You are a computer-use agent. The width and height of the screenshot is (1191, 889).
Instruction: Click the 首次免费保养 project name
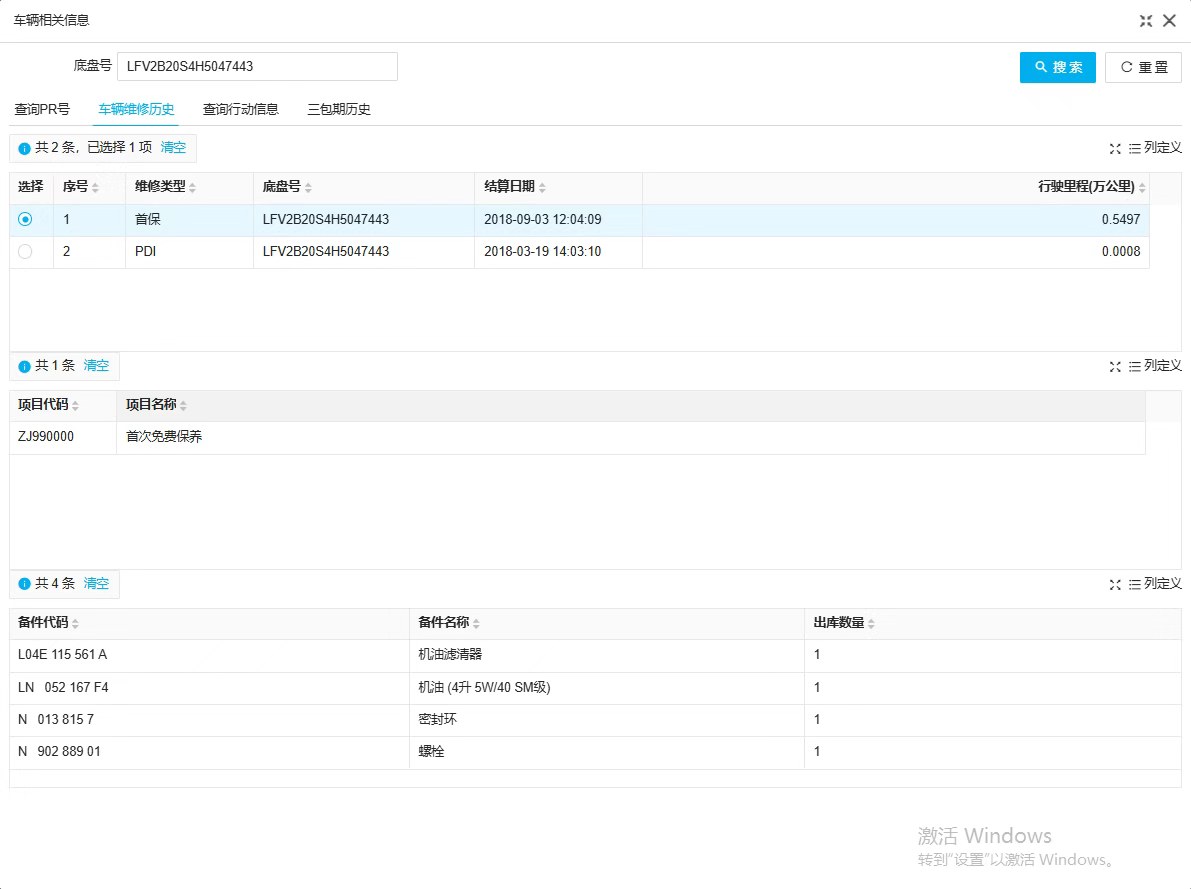tap(164, 437)
